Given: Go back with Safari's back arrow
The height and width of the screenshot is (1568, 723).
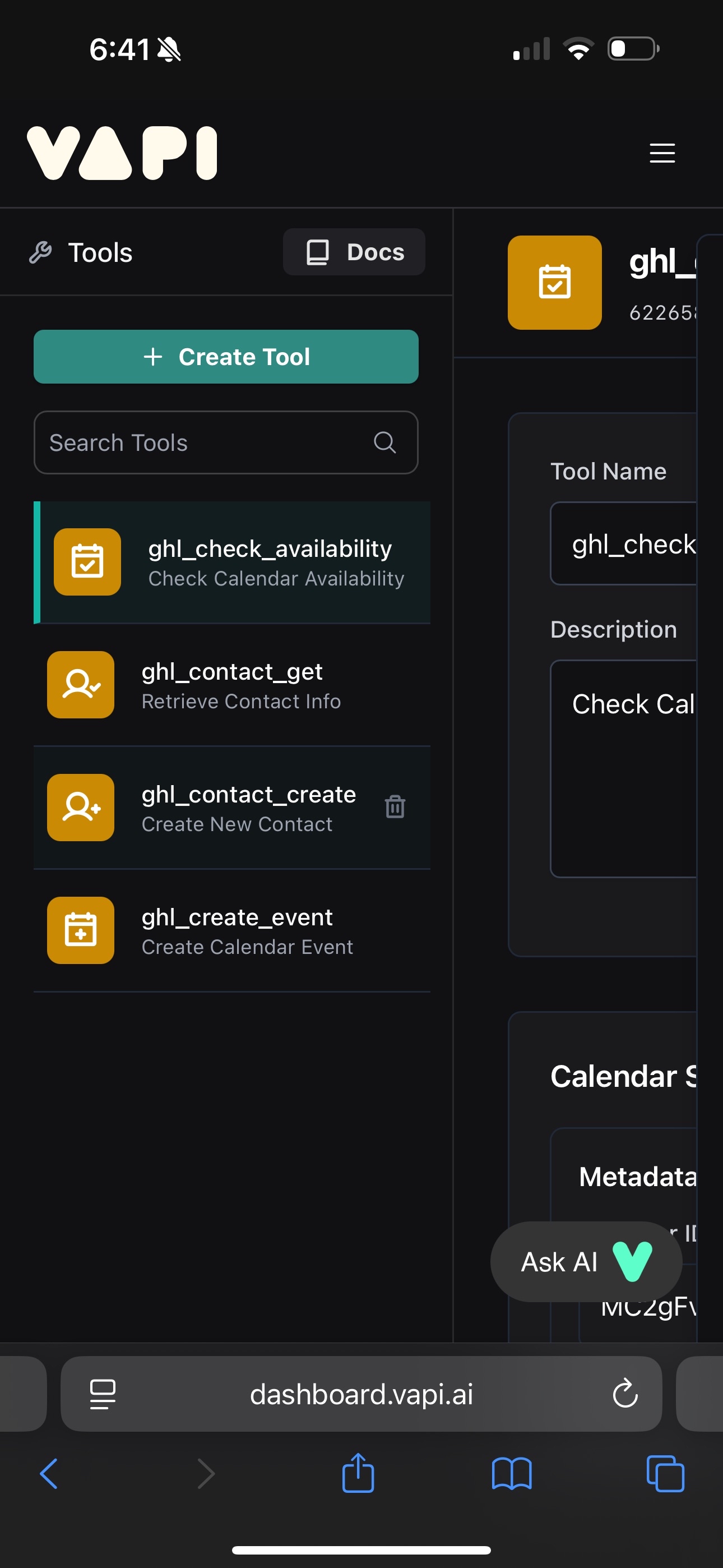Looking at the screenshot, I should tap(49, 1474).
